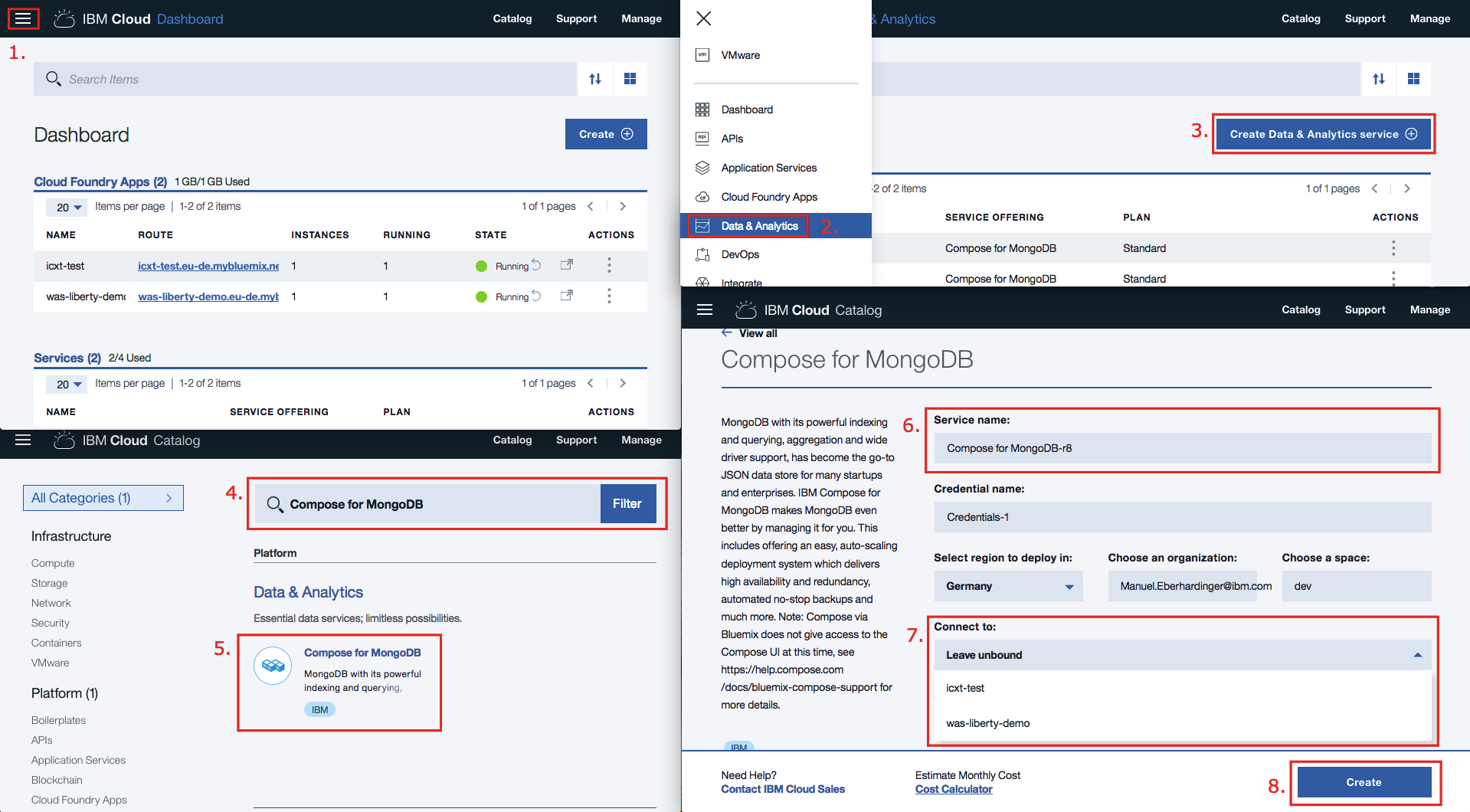
Task: Click Cloud Foundry Apps icon in menu
Action: pos(702,197)
